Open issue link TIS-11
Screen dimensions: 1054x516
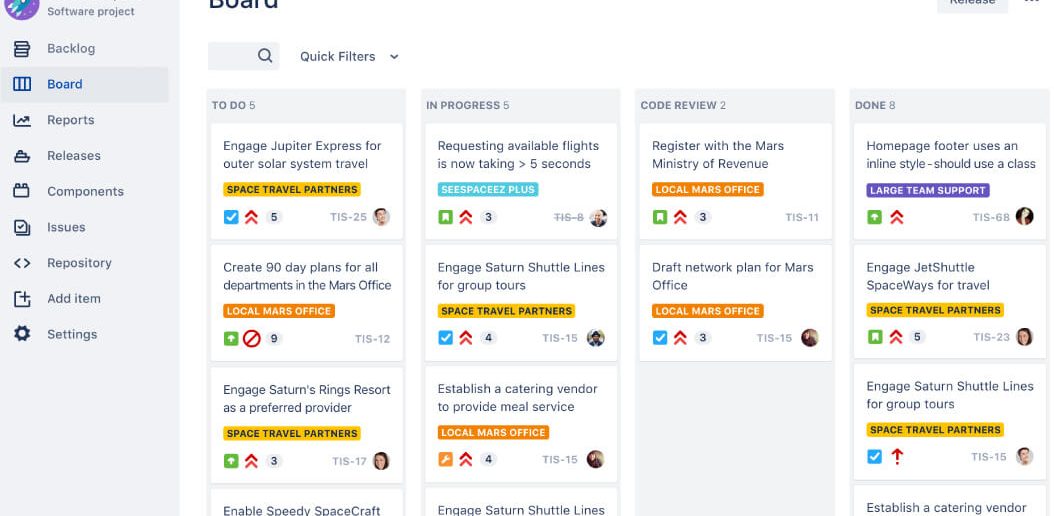801,217
